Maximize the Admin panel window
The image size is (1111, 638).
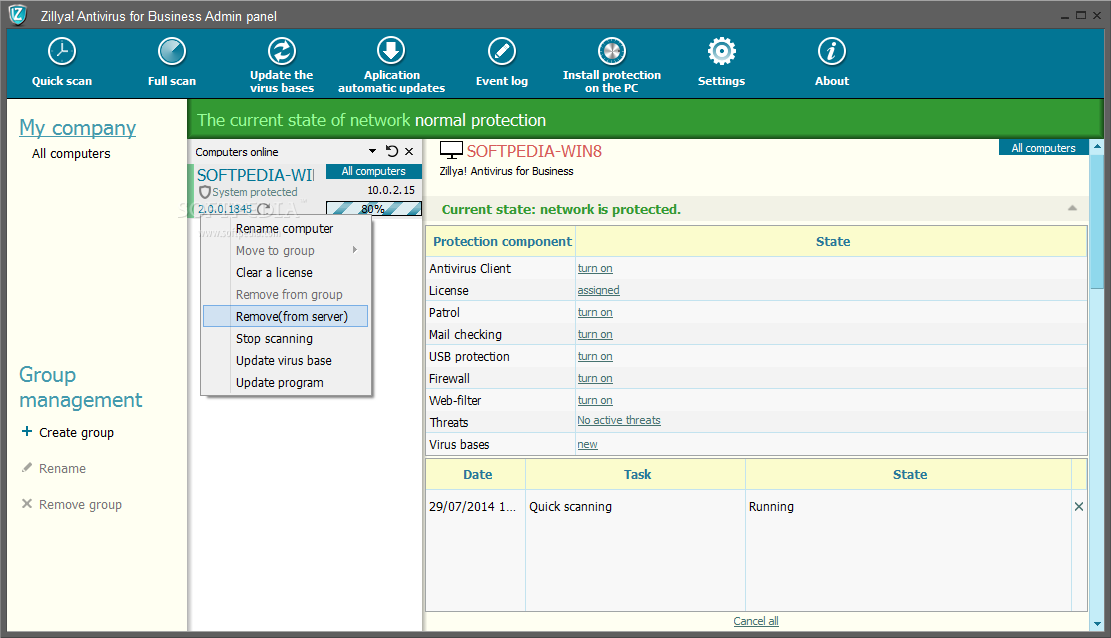(1081, 15)
